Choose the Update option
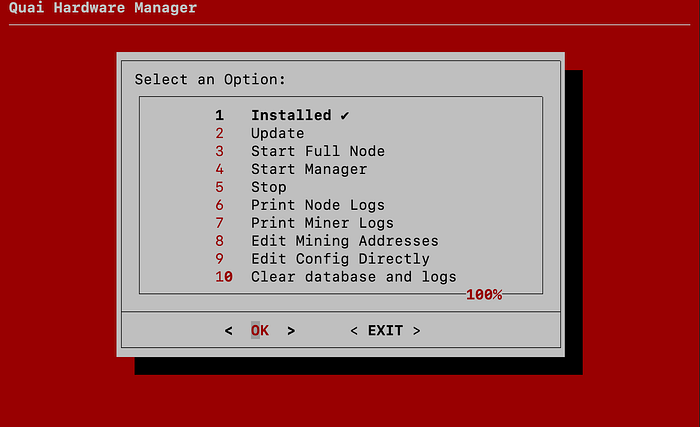This screenshot has height=427, width=700. 259,133
